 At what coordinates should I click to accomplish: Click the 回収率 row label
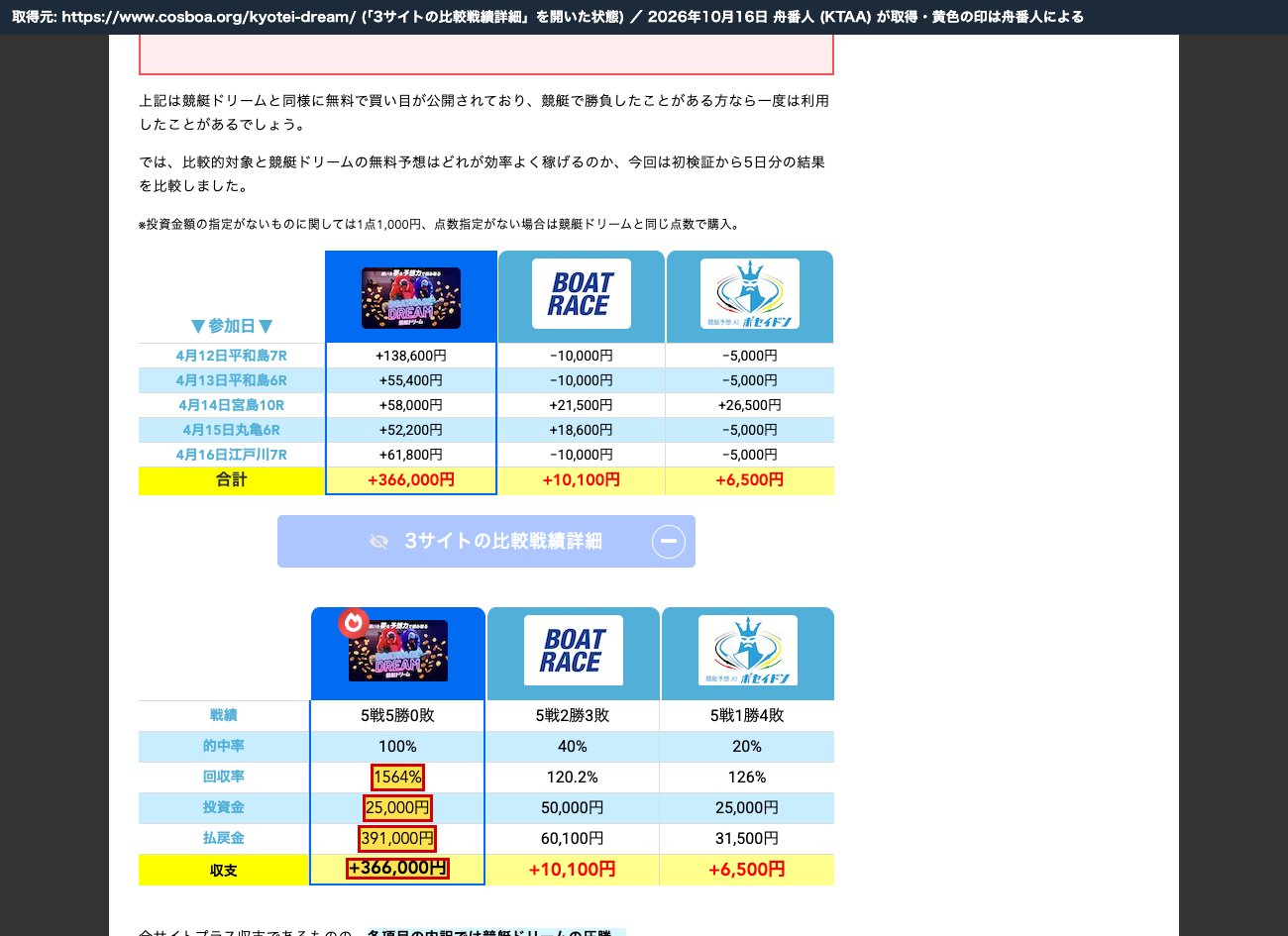point(224,777)
